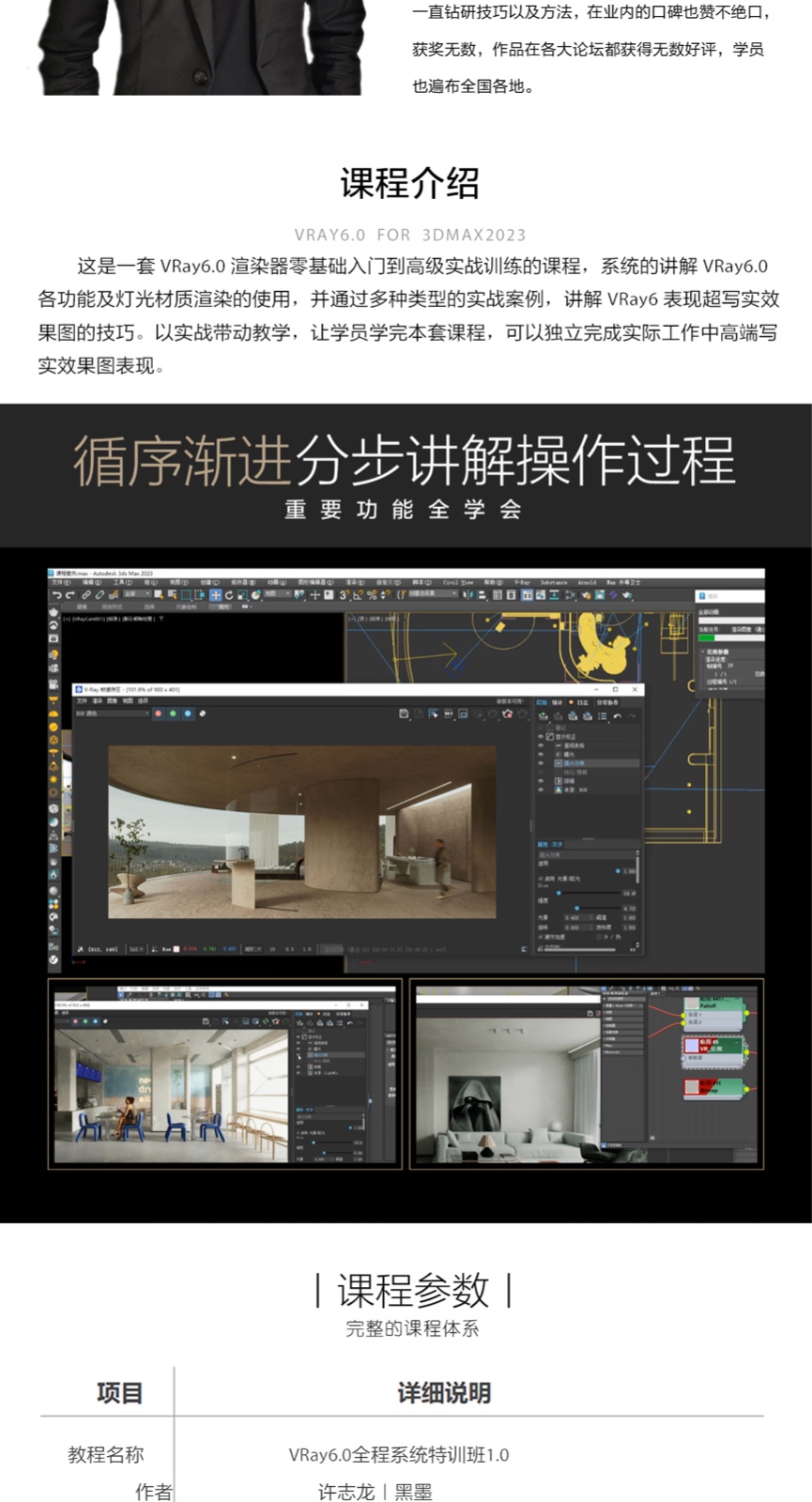Open the 文件(F) menu in 3ds Max
The image size is (812, 1502).
coord(60,582)
